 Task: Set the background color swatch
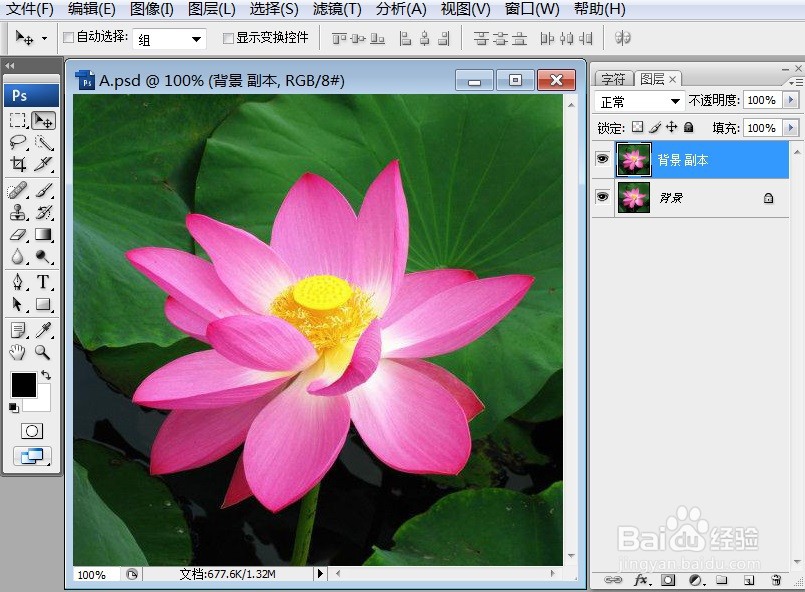[43, 403]
